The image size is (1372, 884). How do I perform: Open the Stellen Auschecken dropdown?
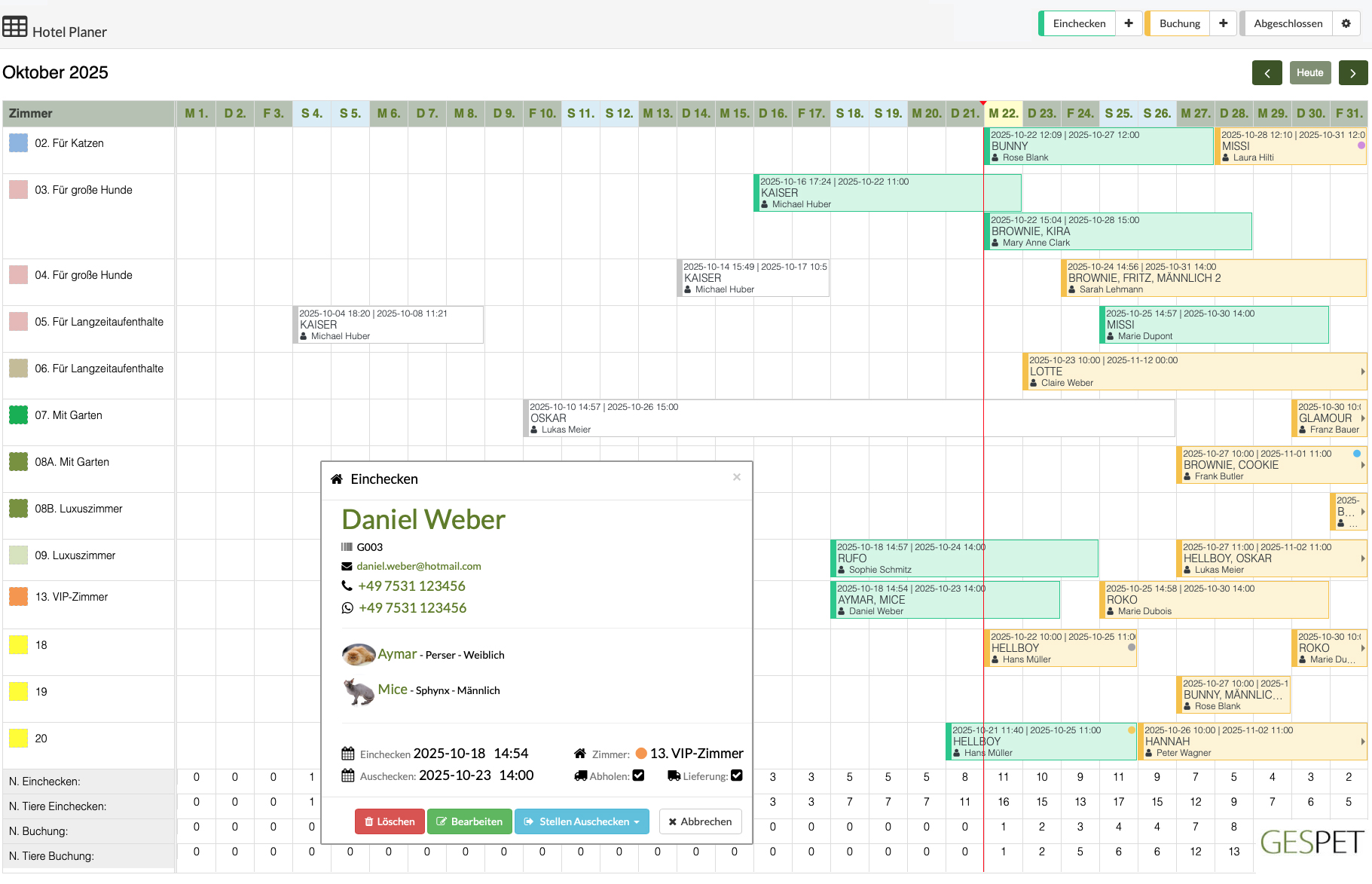click(582, 821)
